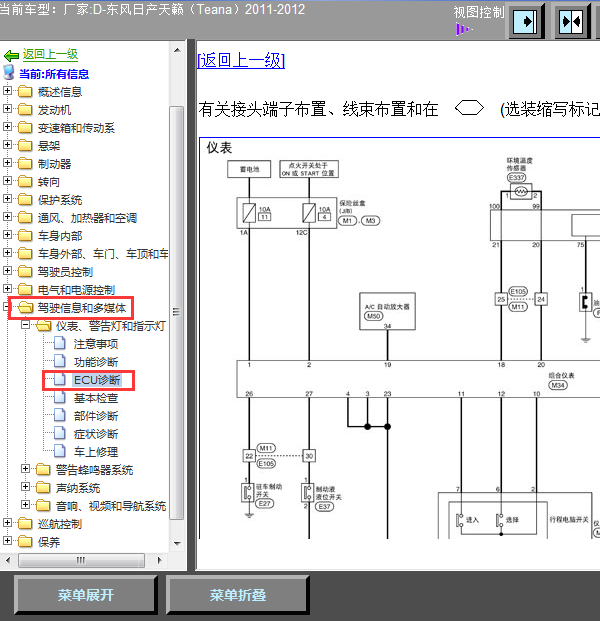The height and width of the screenshot is (621, 600).
Task: Click the 菜单折叠 button
Action: 238,594
